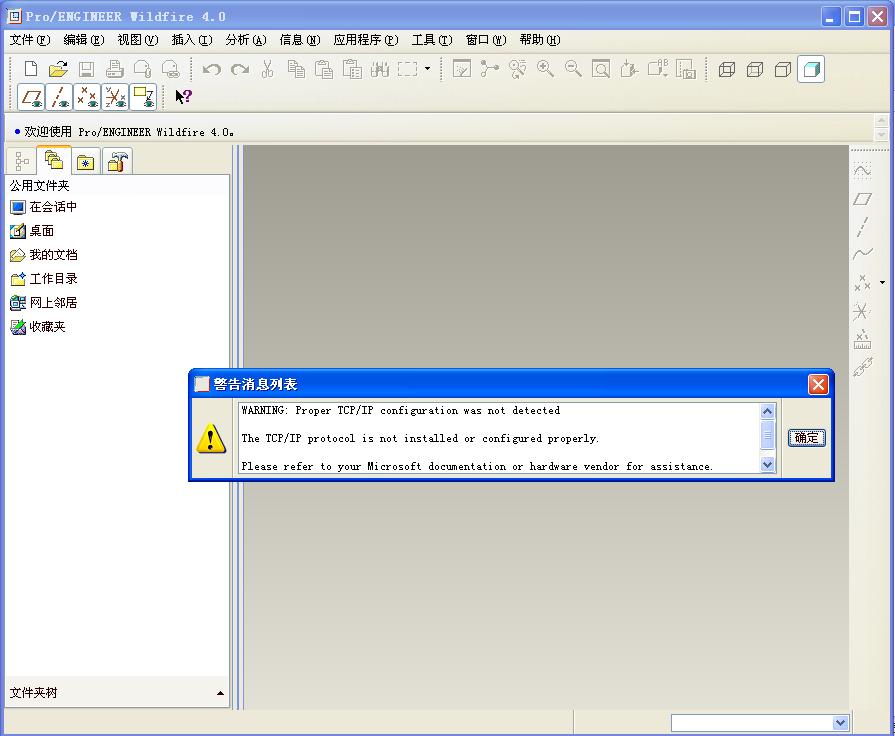Open the 工具(T) menu
Image resolution: width=895 pixels, height=736 pixels.
432,40
